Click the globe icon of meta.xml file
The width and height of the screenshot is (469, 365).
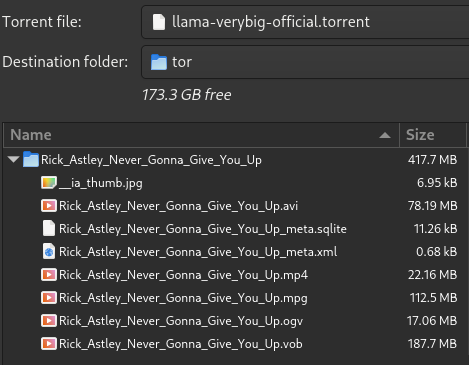click(49, 252)
